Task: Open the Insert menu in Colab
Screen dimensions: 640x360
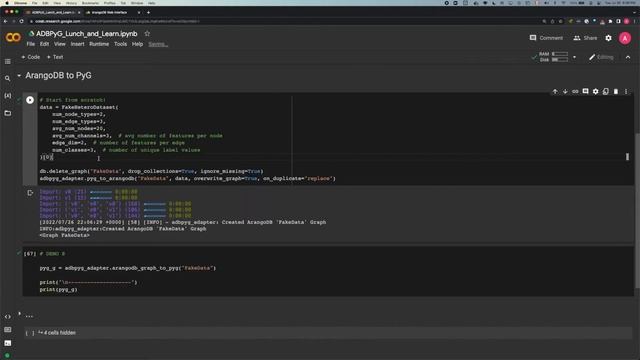Action: 77,44
